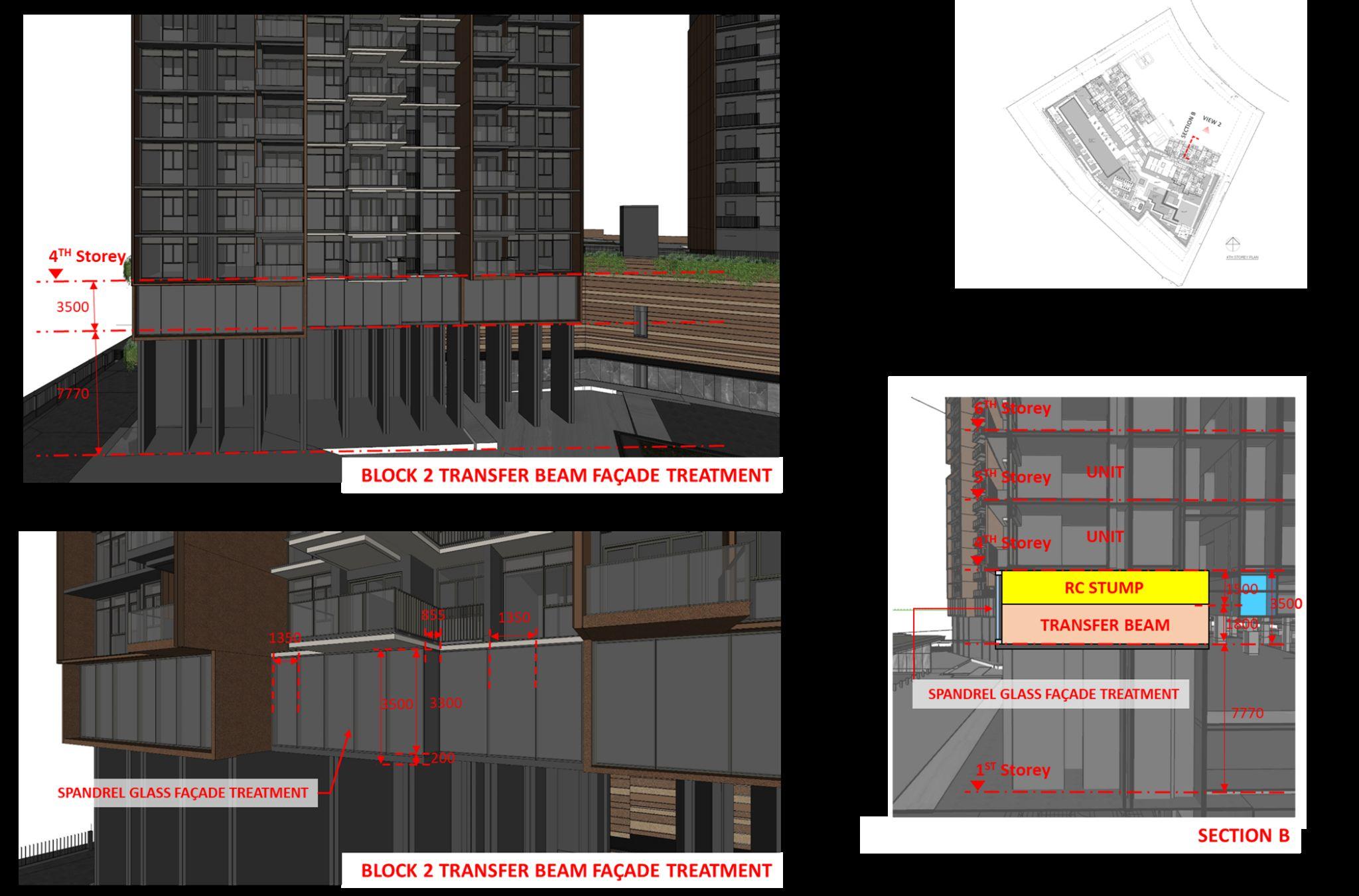Click the 1st Storey level marker triangle
The image size is (1359, 896).
pyautogui.click(x=976, y=785)
